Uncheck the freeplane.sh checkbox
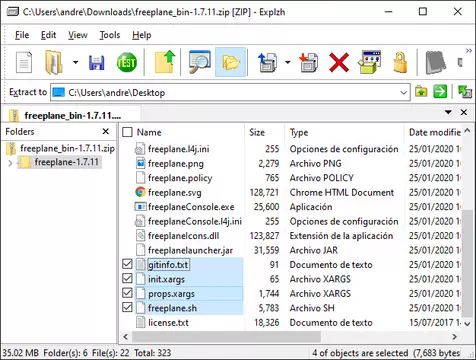 [127, 307]
